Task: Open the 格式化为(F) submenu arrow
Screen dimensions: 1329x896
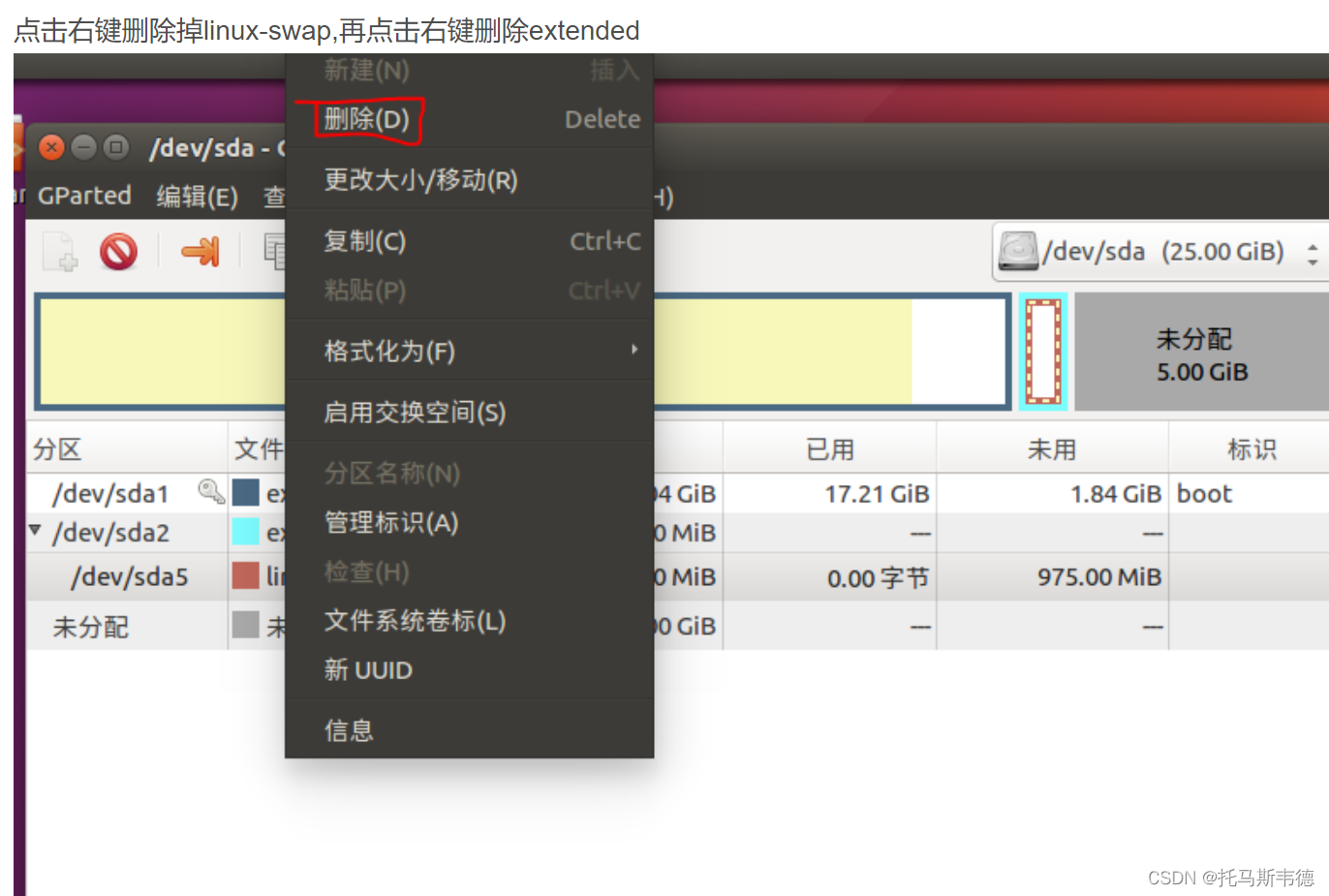Action: [634, 349]
